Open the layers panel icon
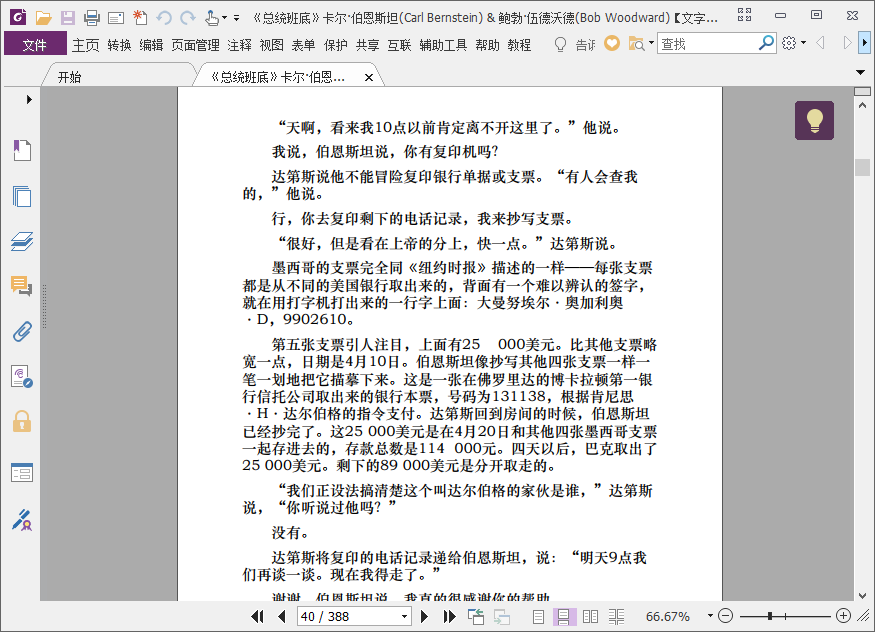This screenshot has width=875, height=632. tap(22, 242)
